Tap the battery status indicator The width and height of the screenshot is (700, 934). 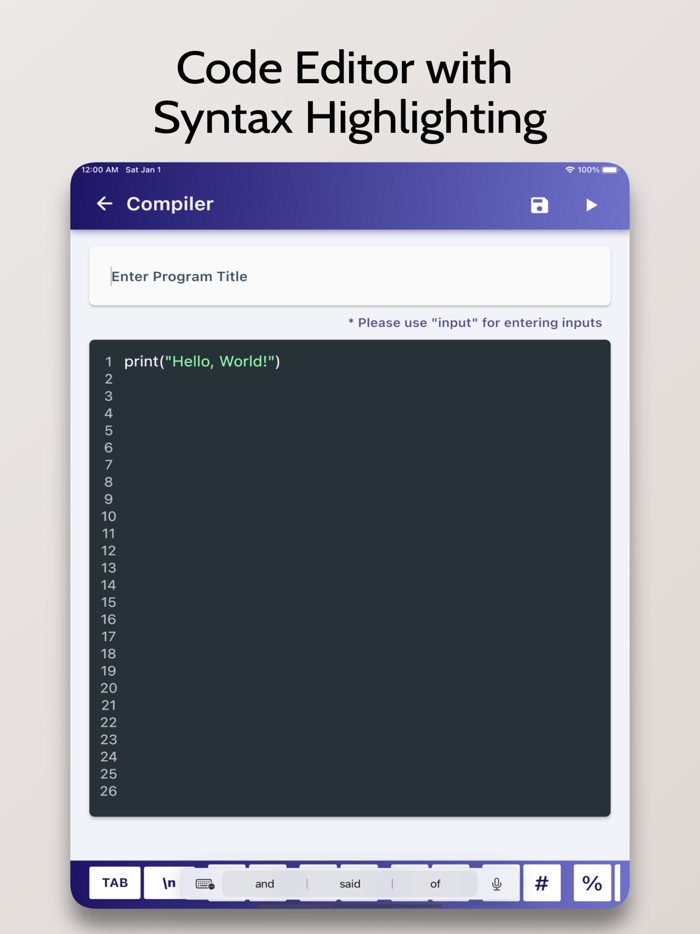pos(609,170)
